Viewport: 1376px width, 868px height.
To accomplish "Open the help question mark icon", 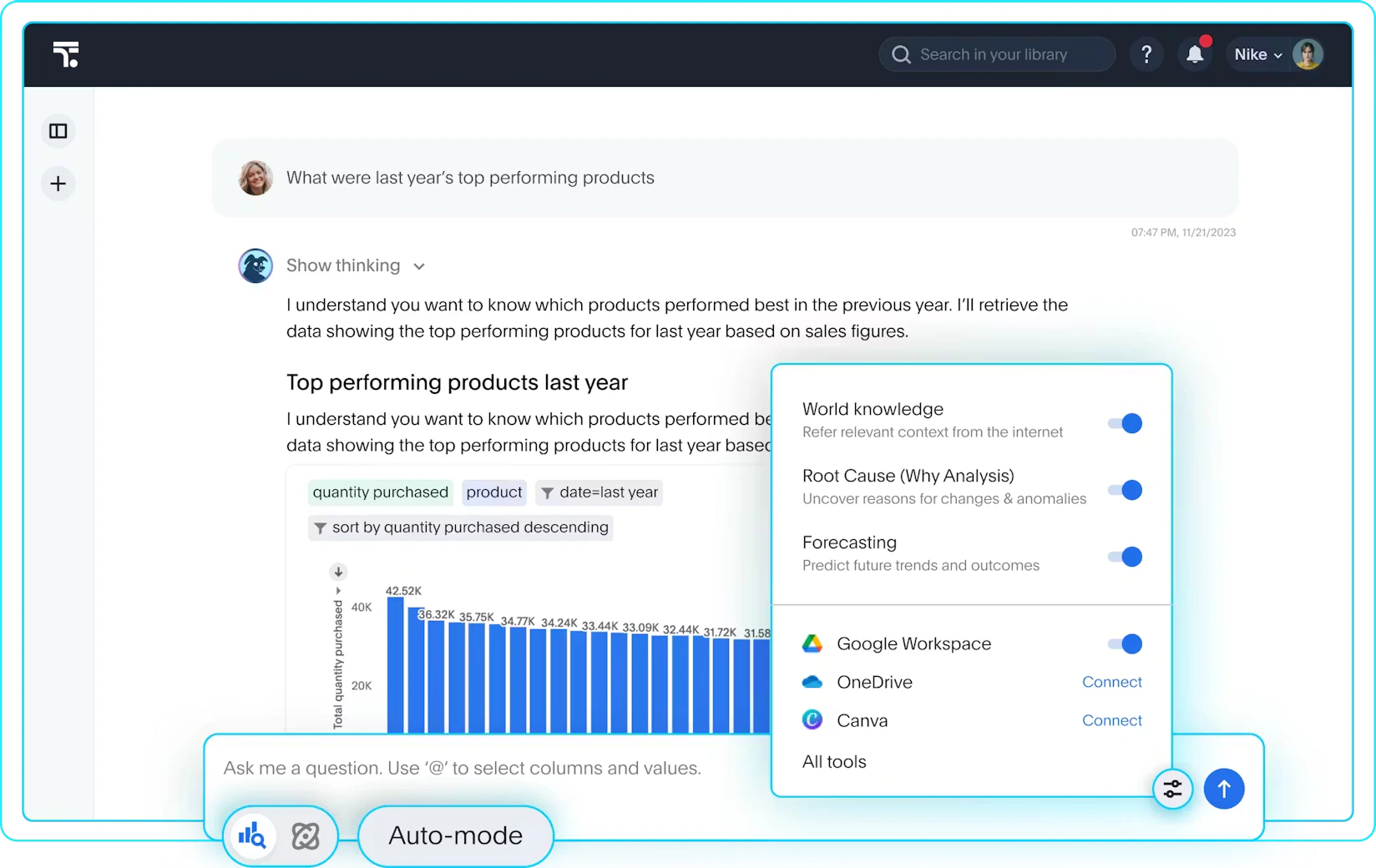I will tap(1146, 54).
